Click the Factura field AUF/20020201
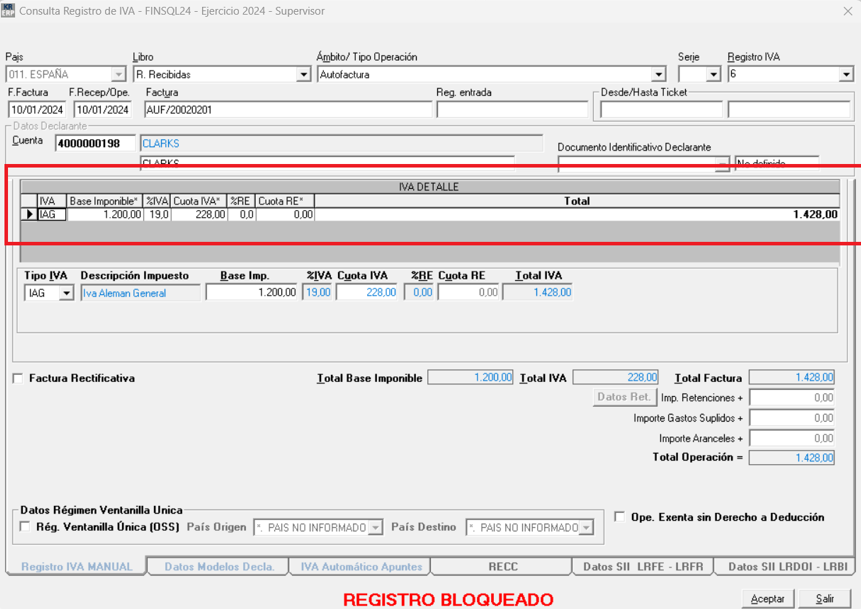The image size is (861, 609). 288,110
